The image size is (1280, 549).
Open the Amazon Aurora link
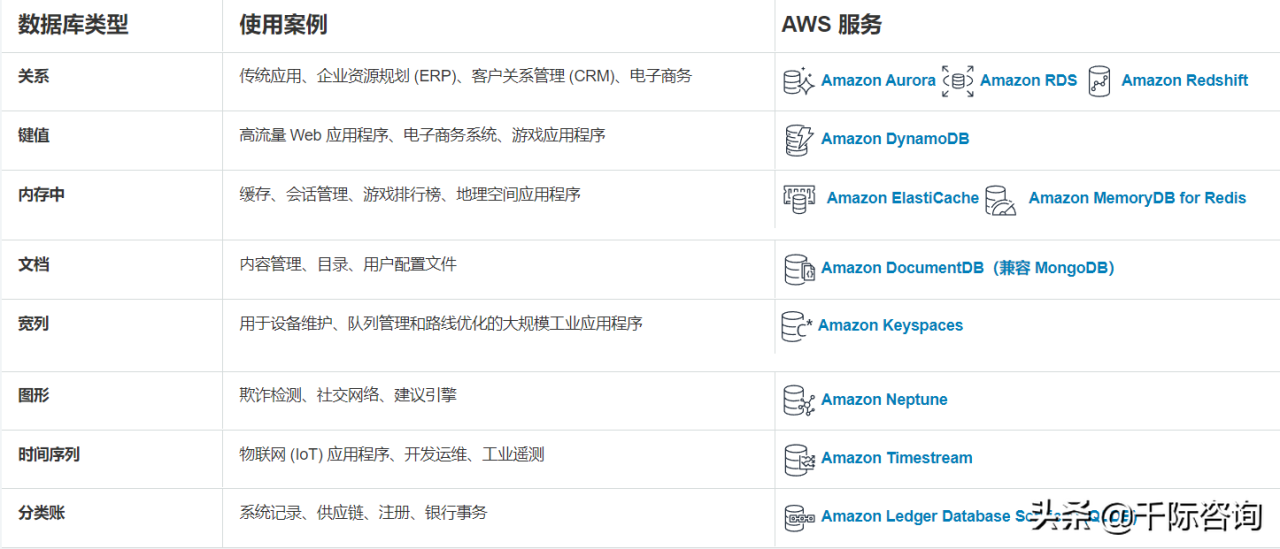tap(878, 81)
